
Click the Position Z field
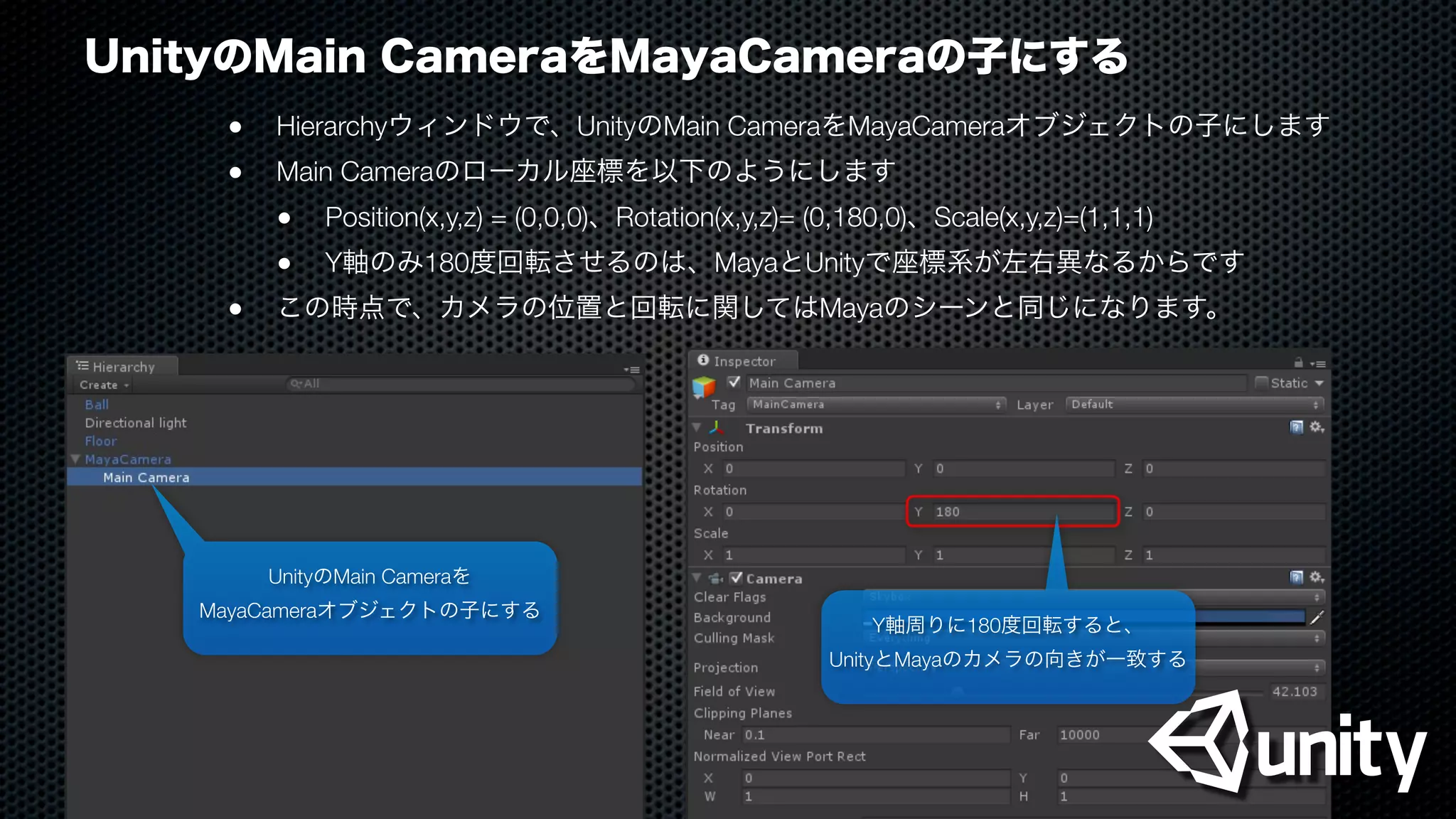[1234, 469]
